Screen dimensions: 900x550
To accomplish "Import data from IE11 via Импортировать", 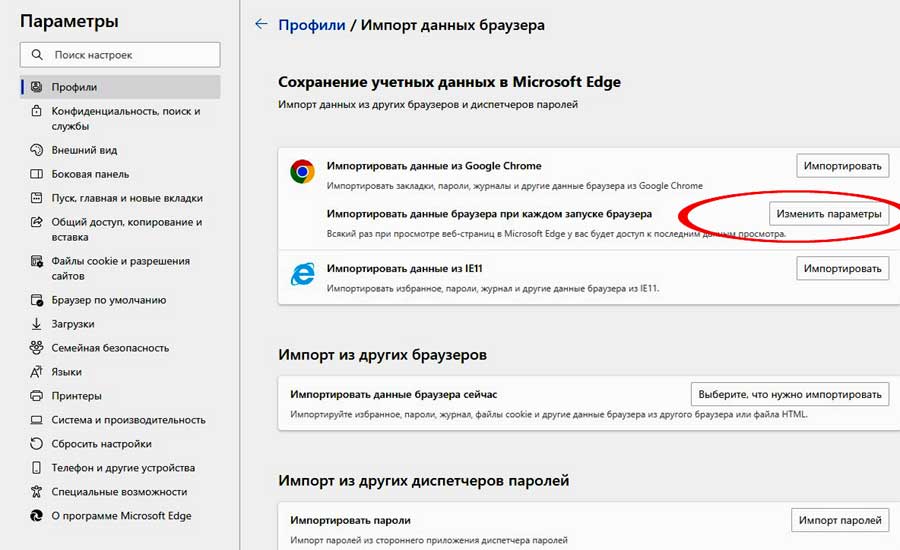I will click(842, 268).
